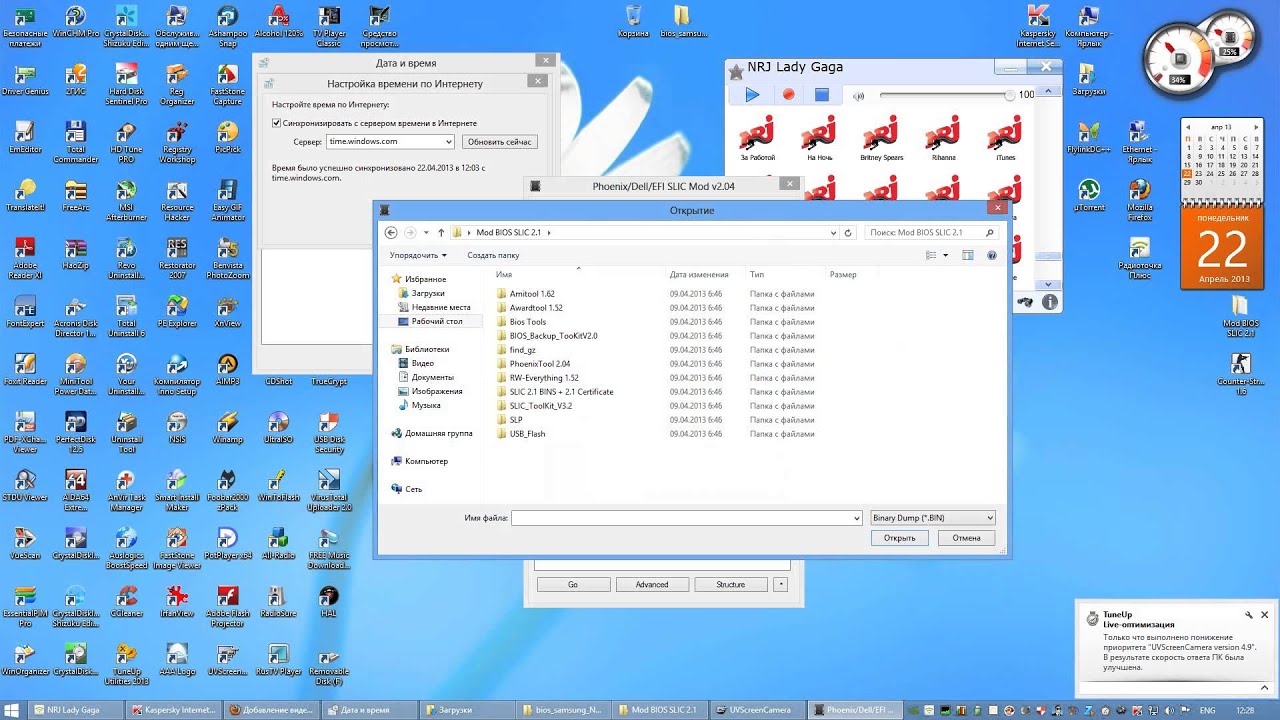
Task: Click the Go button in SLIC Mod
Action: 573,585
